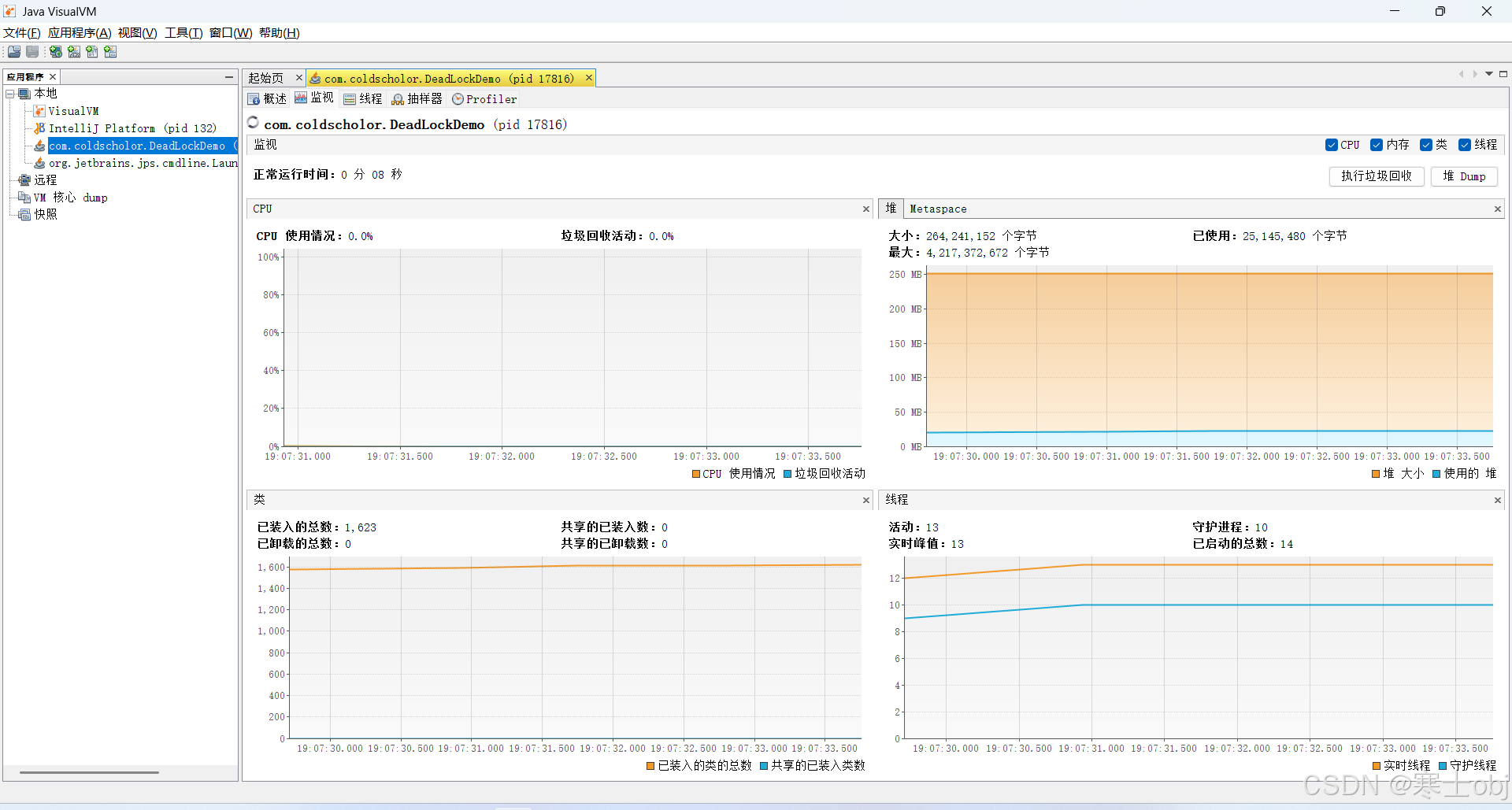1512x810 pixels.
Task: Close the CPU chart panel
Action: pyautogui.click(x=866, y=209)
